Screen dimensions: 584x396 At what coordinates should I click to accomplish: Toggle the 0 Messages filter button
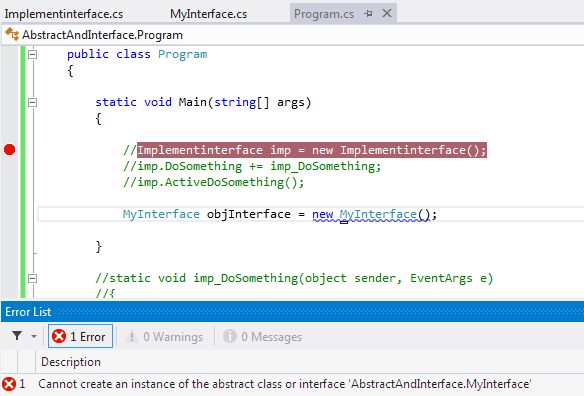(263, 337)
